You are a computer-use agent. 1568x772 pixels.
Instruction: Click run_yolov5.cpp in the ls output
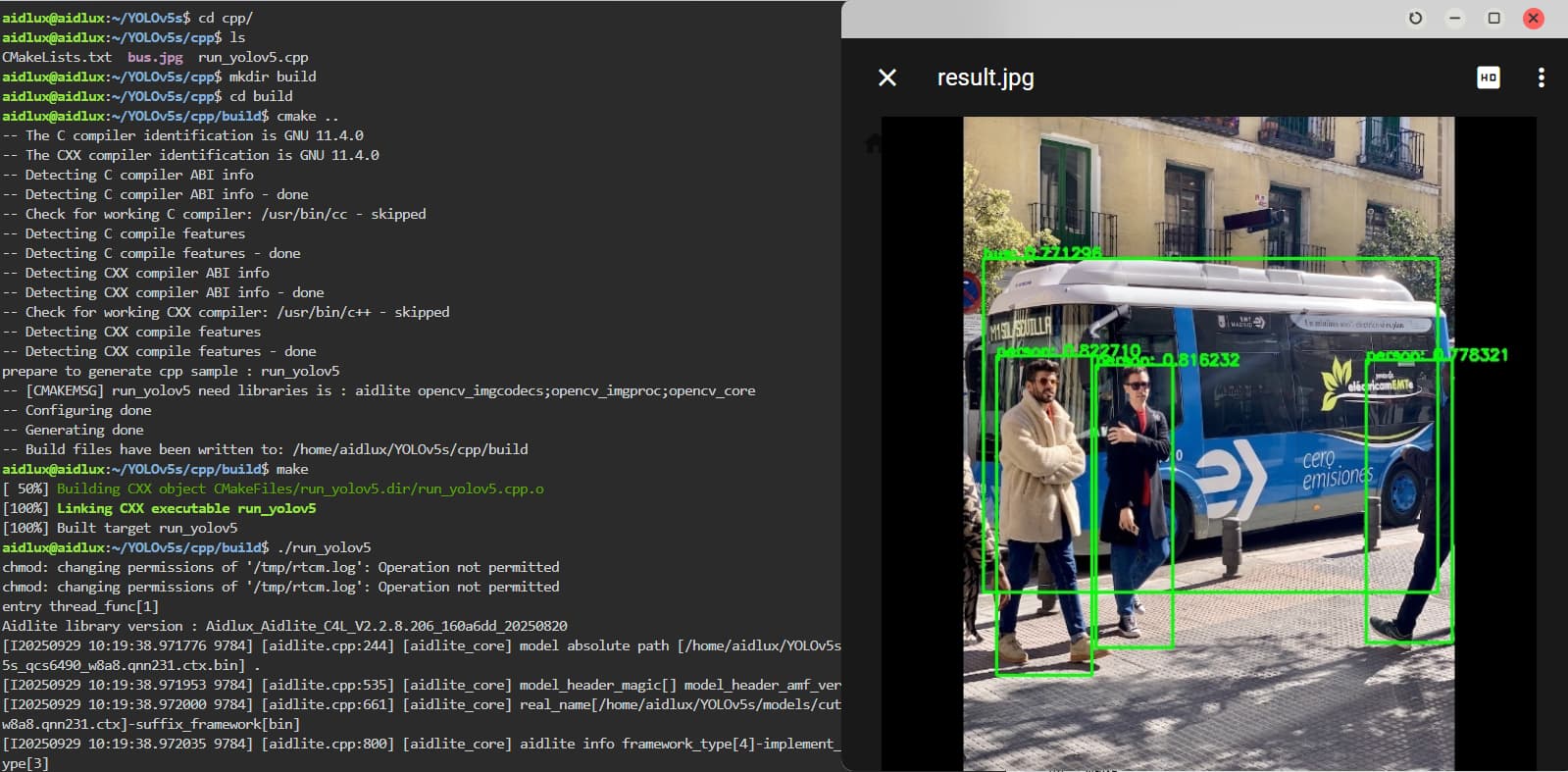click(x=253, y=57)
